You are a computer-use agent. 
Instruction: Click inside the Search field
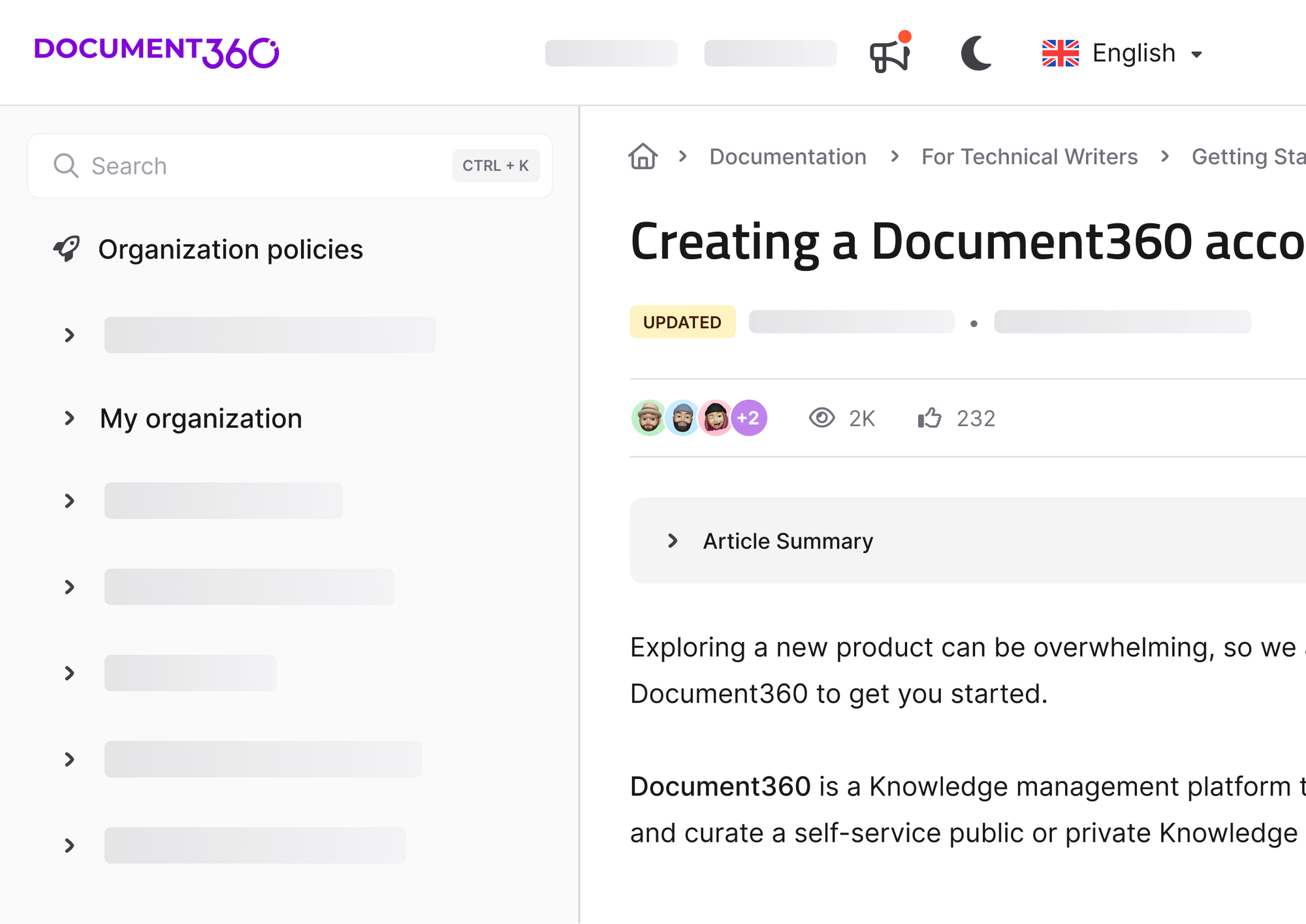pos(290,166)
